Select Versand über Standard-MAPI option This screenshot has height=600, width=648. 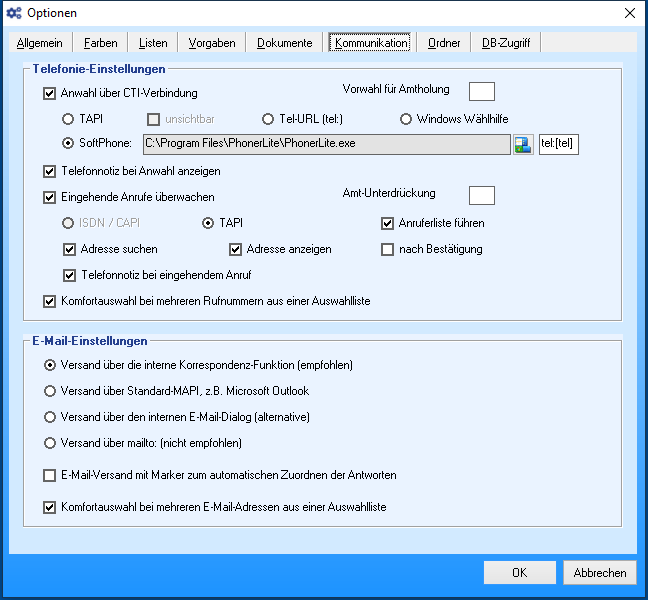click(x=50, y=391)
